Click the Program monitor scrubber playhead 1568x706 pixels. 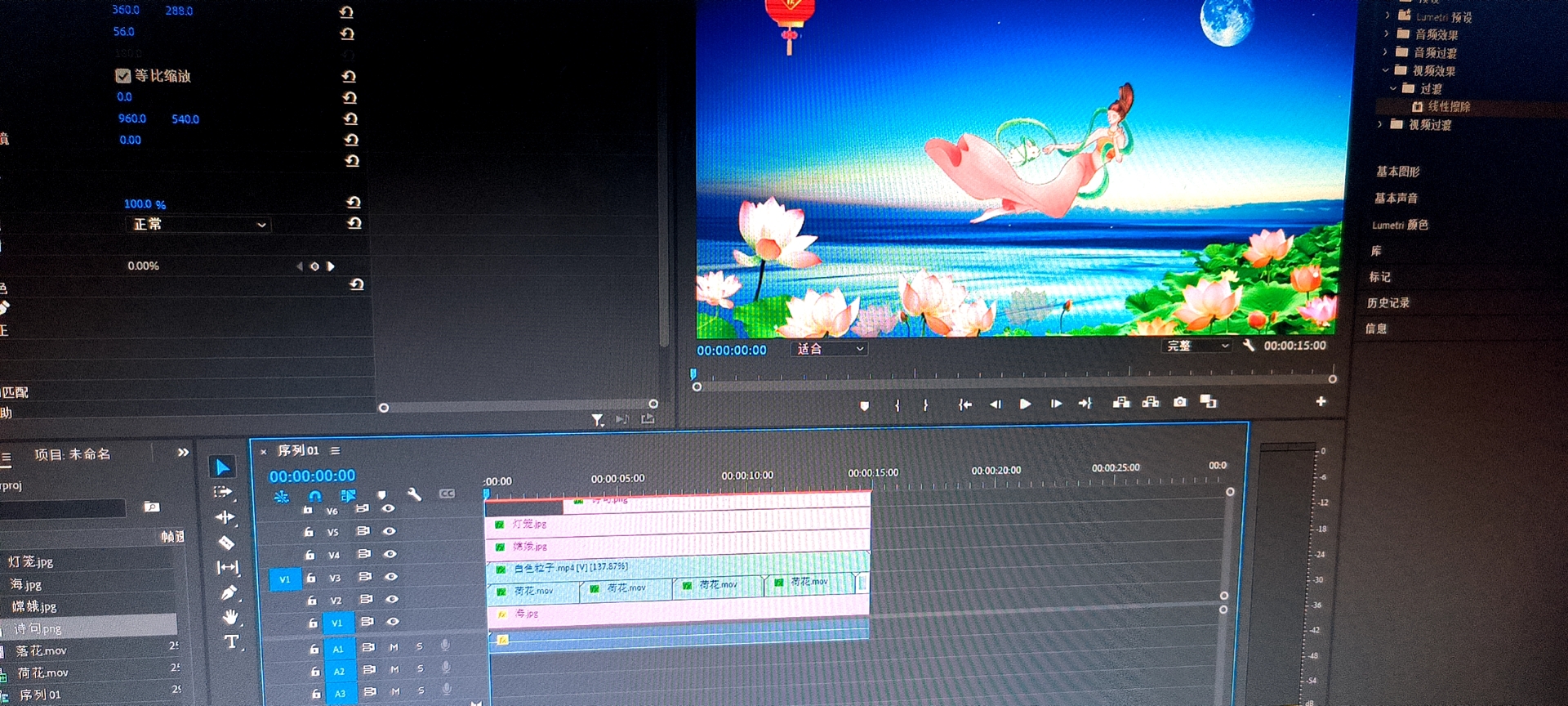693,374
